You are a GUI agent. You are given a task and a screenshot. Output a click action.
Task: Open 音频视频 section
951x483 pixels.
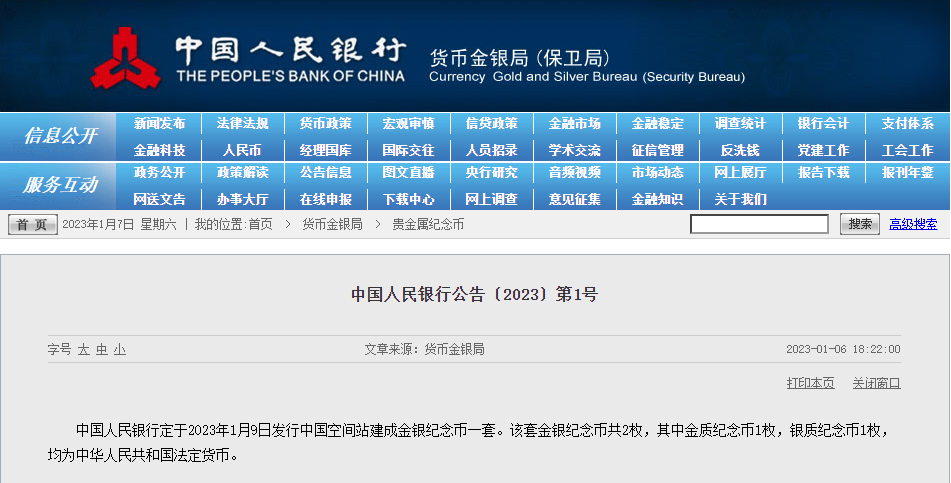pyautogui.click(x=574, y=172)
